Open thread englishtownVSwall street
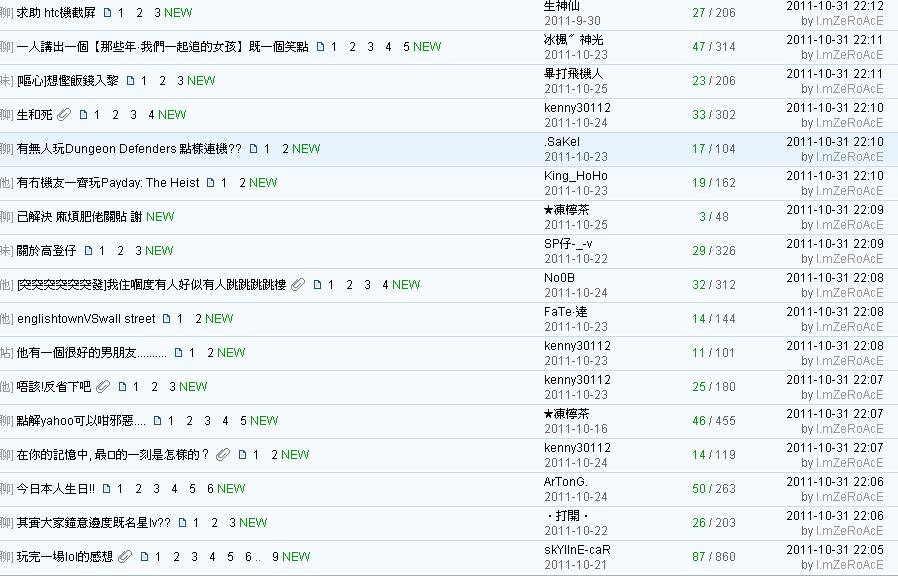 [x=86, y=319]
